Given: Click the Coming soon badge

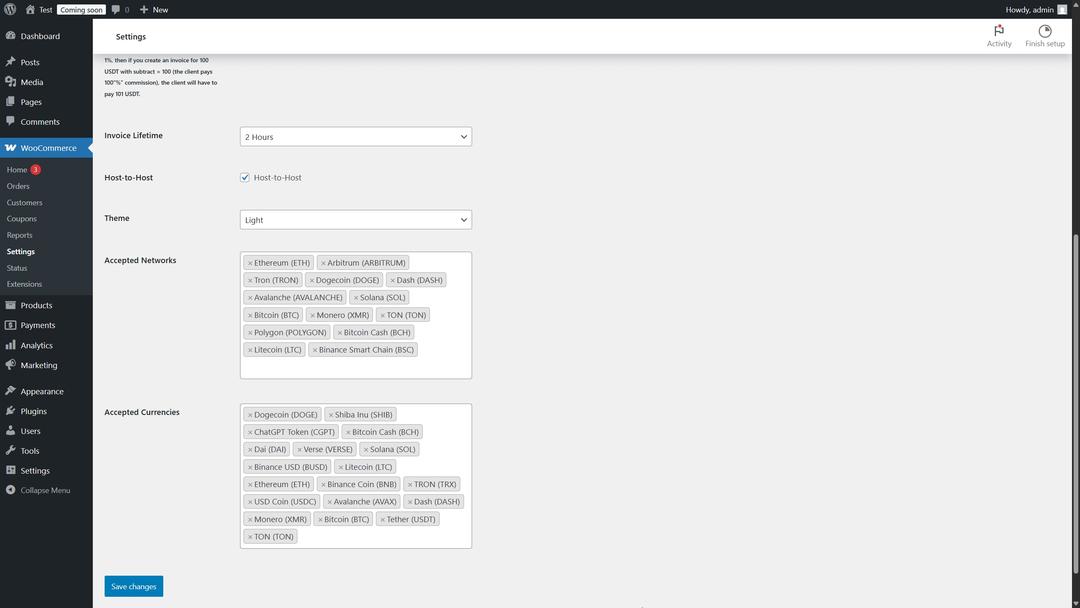Looking at the screenshot, I should click(81, 9).
